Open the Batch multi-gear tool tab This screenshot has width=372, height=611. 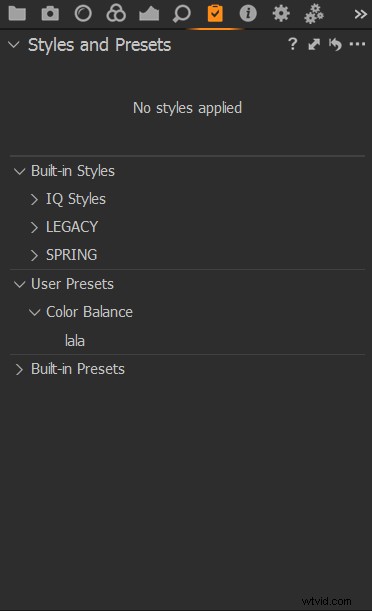coord(314,14)
